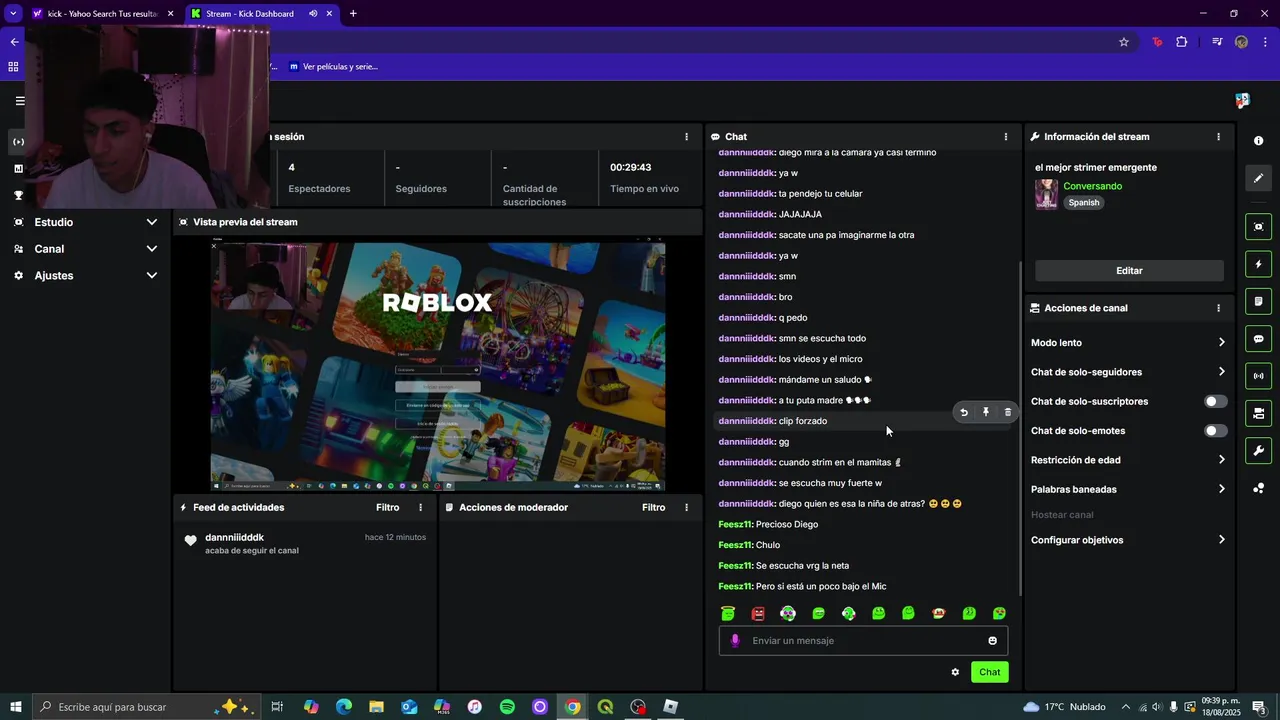Image resolution: width=1280 pixels, height=720 pixels.
Task: Click Filtro in Acciones de moderador
Action: point(654,508)
